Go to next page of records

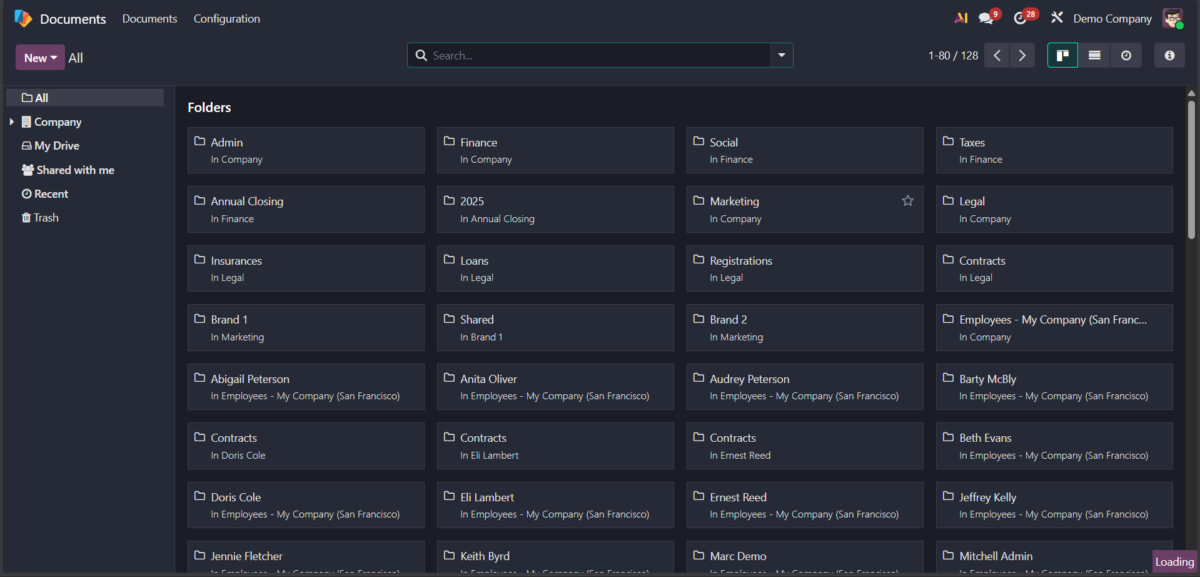click(x=1022, y=56)
